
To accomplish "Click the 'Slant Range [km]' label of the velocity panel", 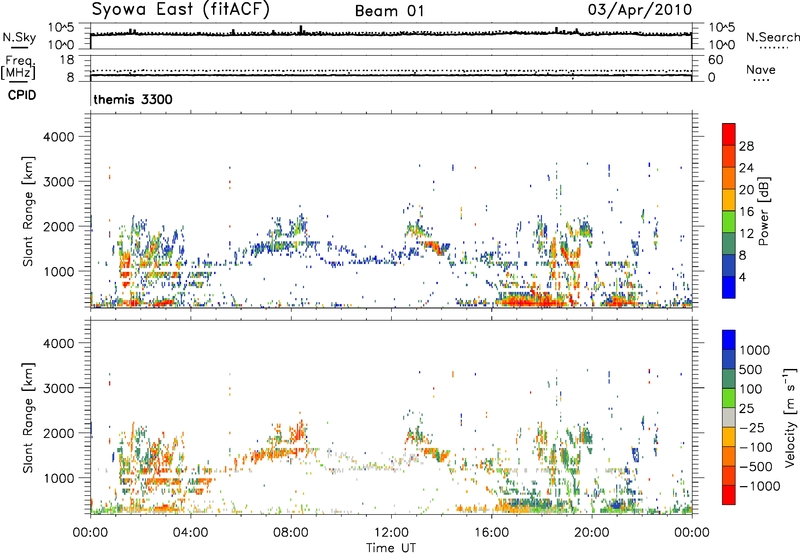I will pyautogui.click(x=29, y=418).
